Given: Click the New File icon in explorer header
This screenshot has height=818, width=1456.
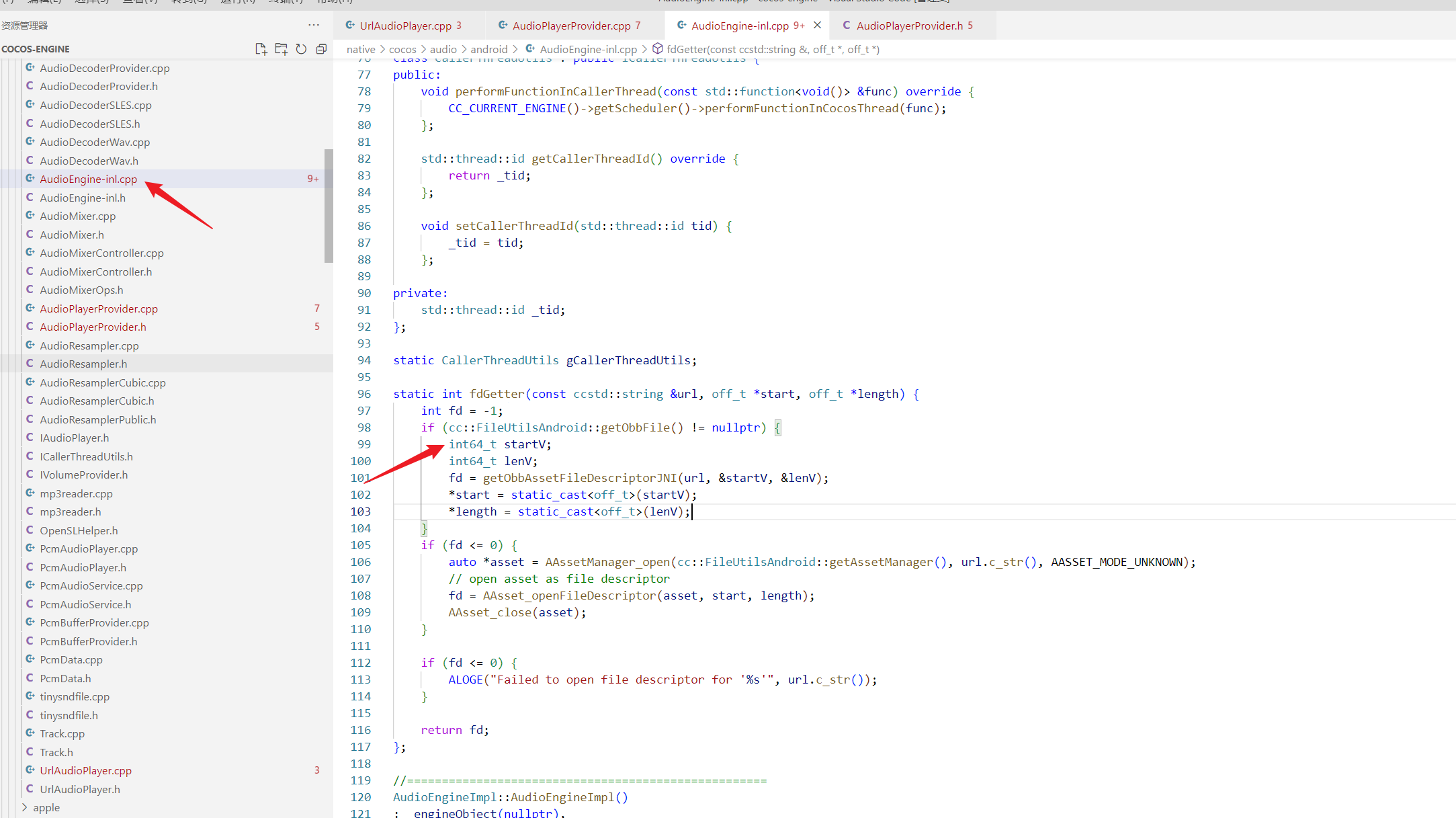Looking at the screenshot, I should 261,49.
